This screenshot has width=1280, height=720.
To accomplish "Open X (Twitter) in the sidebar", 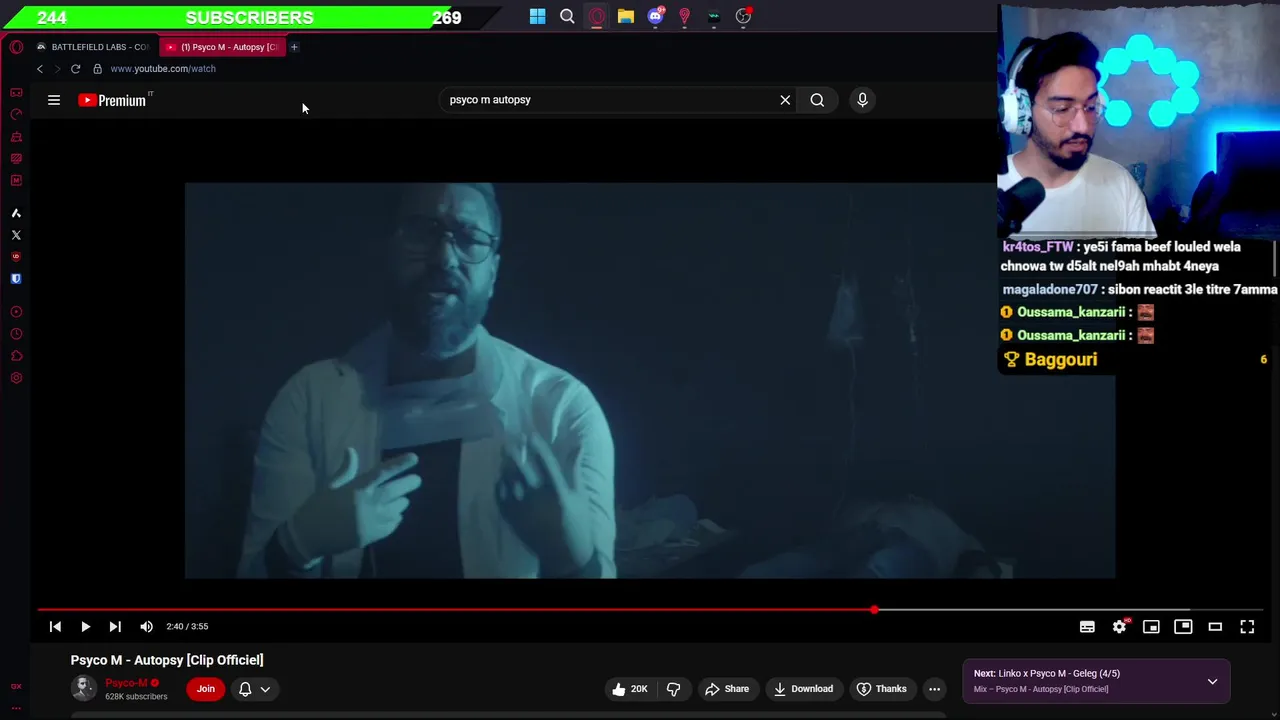I will 16,235.
